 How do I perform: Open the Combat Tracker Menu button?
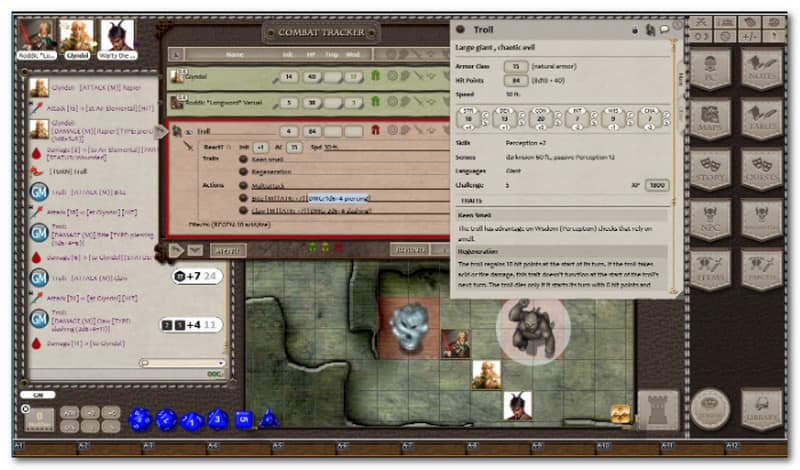[x=228, y=251]
